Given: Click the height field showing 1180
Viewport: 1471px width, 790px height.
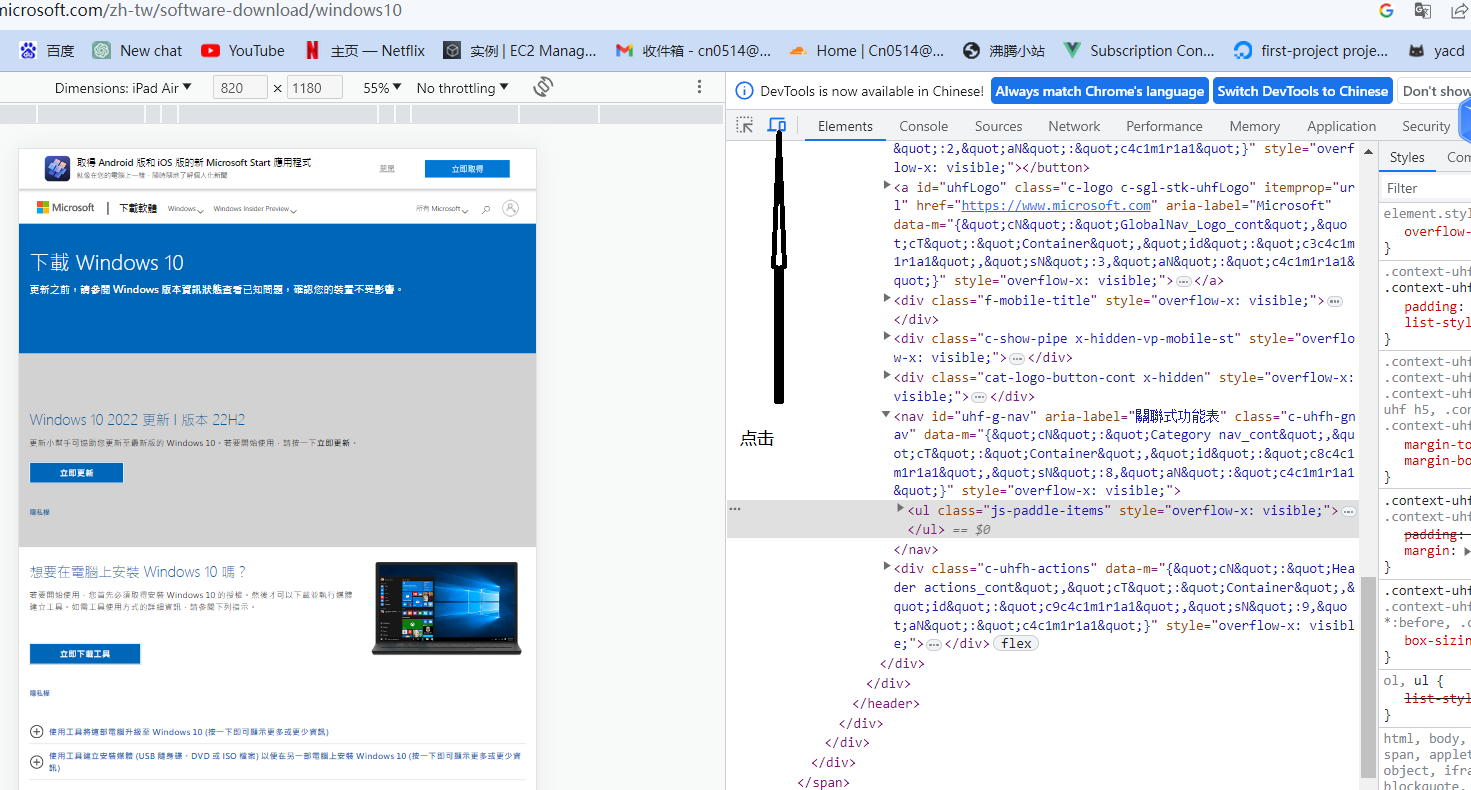Looking at the screenshot, I should tap(315, 88).
